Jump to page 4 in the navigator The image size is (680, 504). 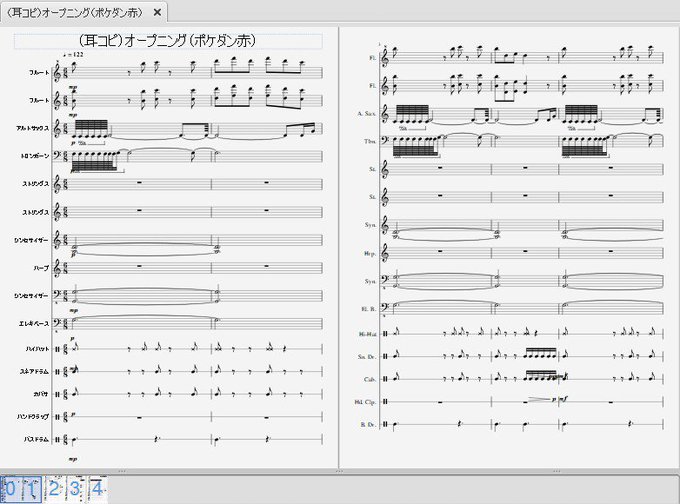[98, 489]
